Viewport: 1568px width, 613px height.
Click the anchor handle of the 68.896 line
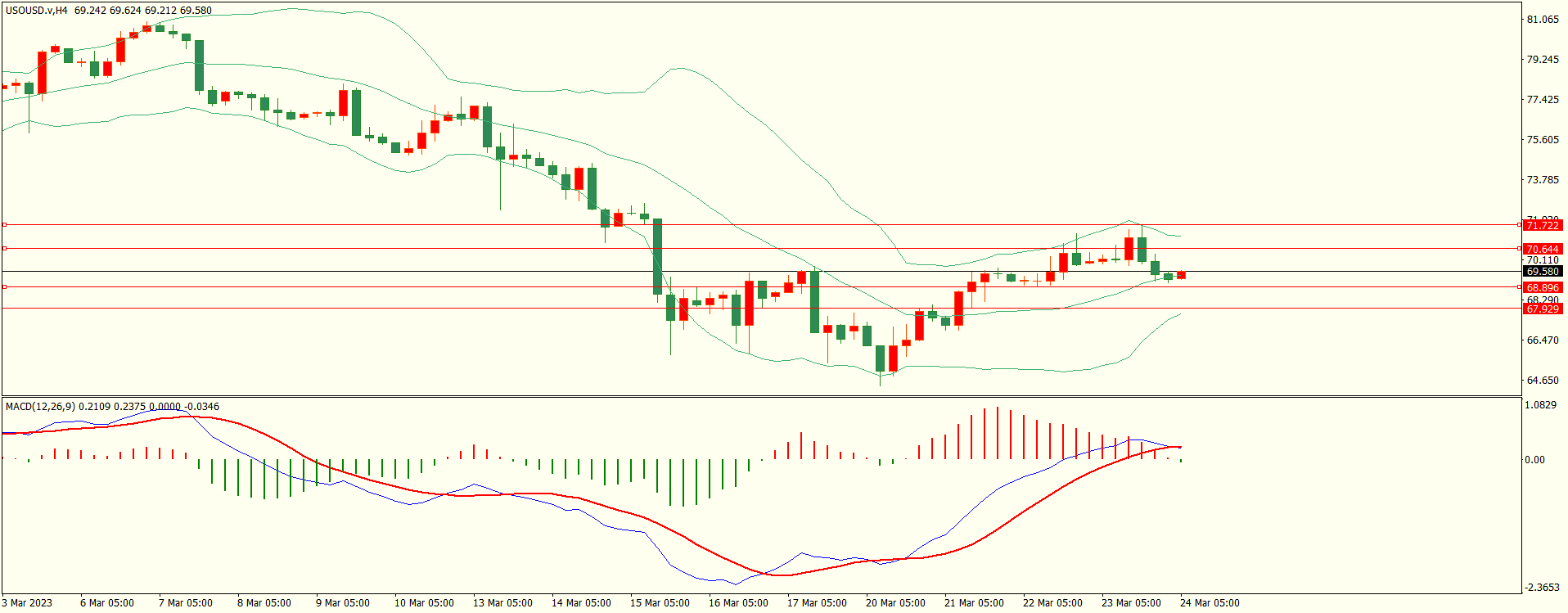tap(5, 286)
